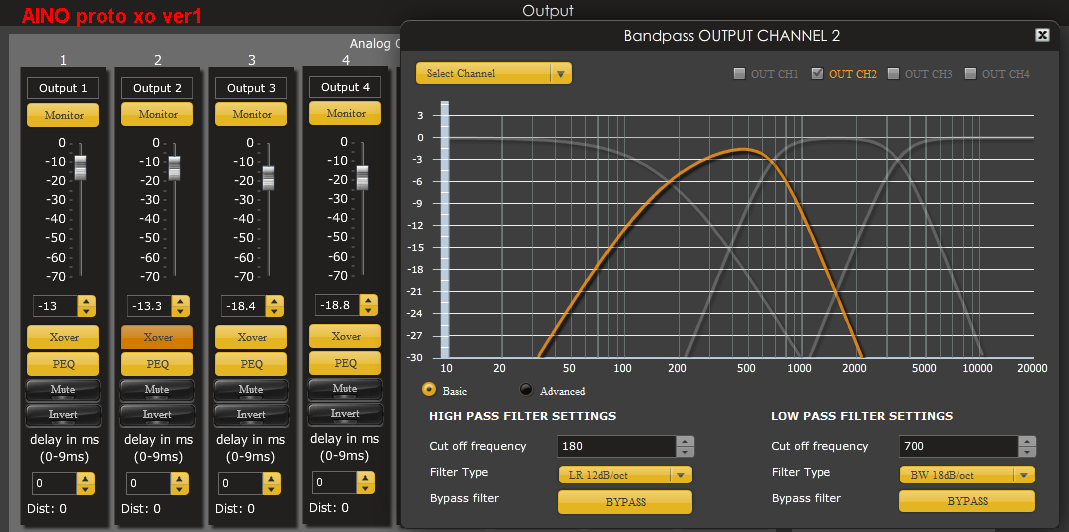Image resolution: width=1069 pixels, height=532 pixels.
Task: Increase Output 1 delay stepper up
Action: (85, 479)
